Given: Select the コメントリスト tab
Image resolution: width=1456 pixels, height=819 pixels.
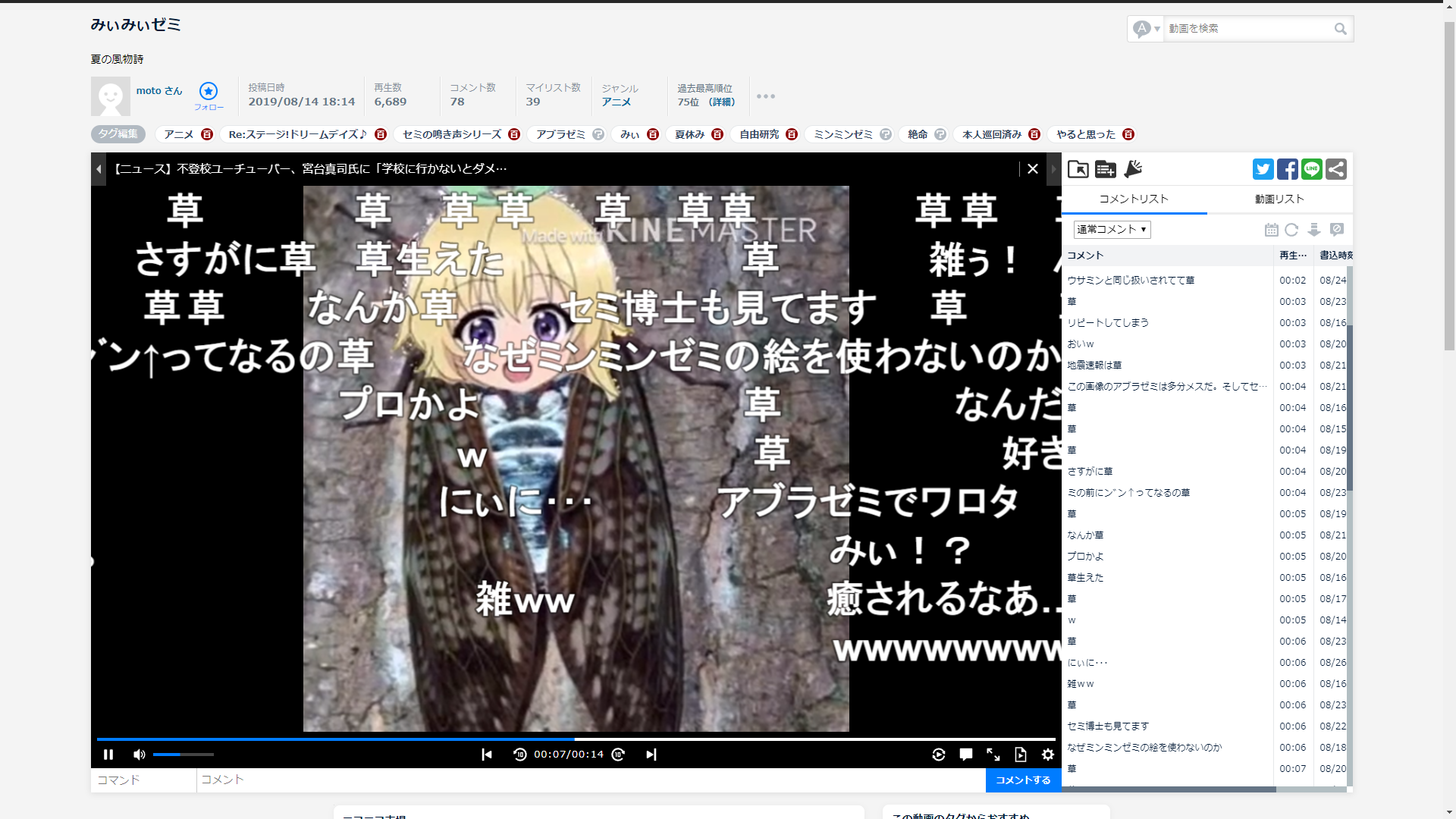Looking at the screenshot, I should tap(1134, 199).
